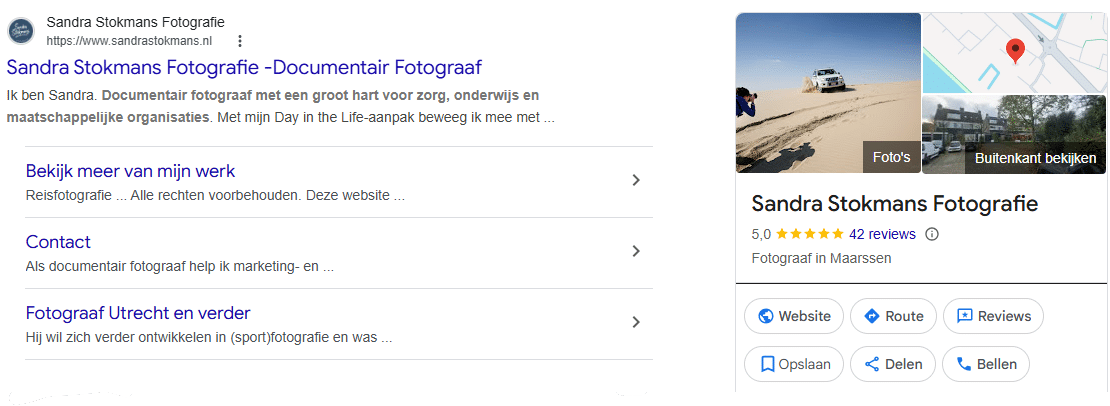
Task: Click the info icon beside 42 reviews
Action: pyautogui.click(x=933, y=234)
